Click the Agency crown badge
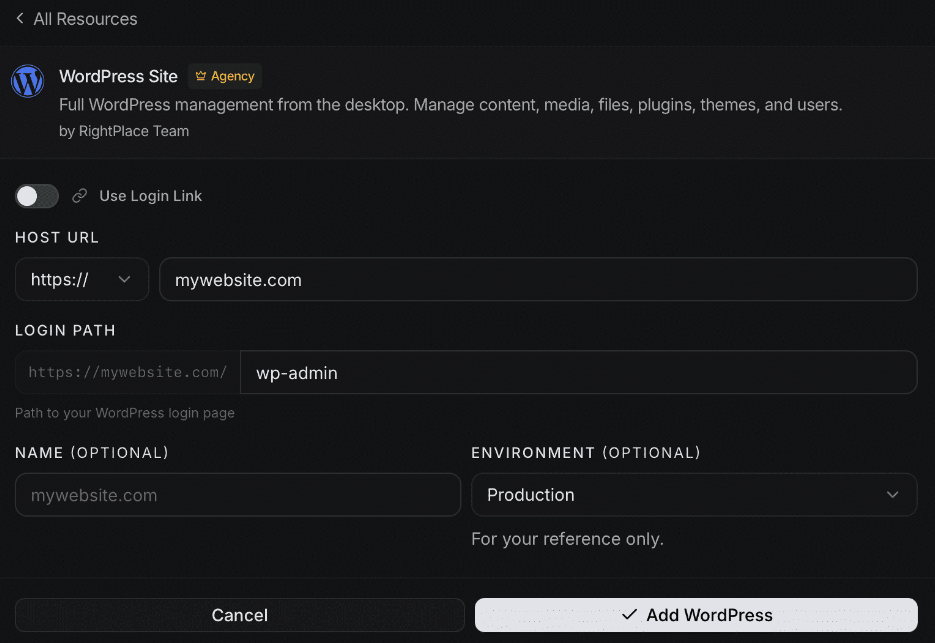This screenshot has width=935, height=643. 225,76
